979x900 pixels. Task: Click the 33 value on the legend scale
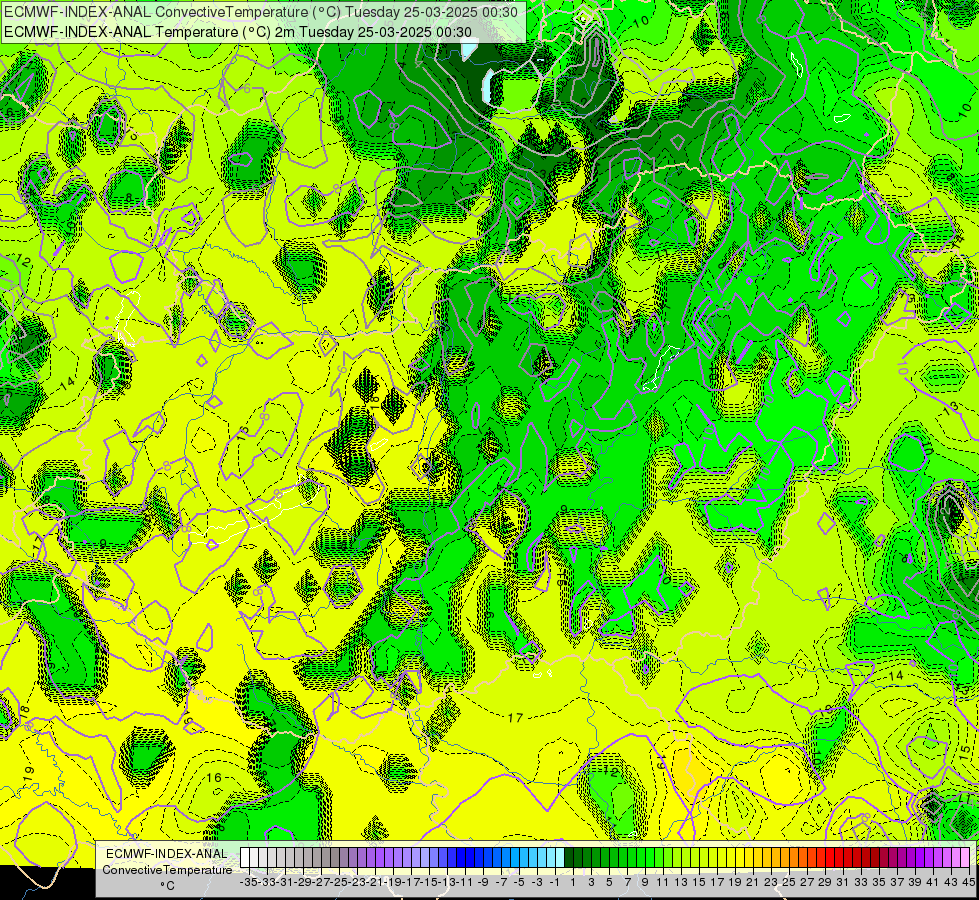pos(861,882)
